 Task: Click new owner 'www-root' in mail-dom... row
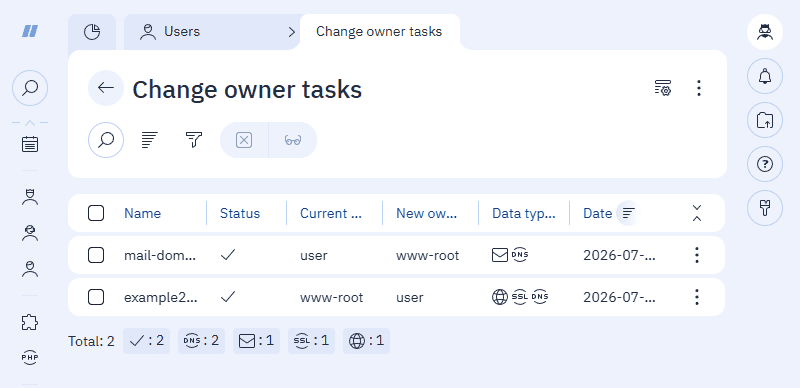[x=428, y=255]
